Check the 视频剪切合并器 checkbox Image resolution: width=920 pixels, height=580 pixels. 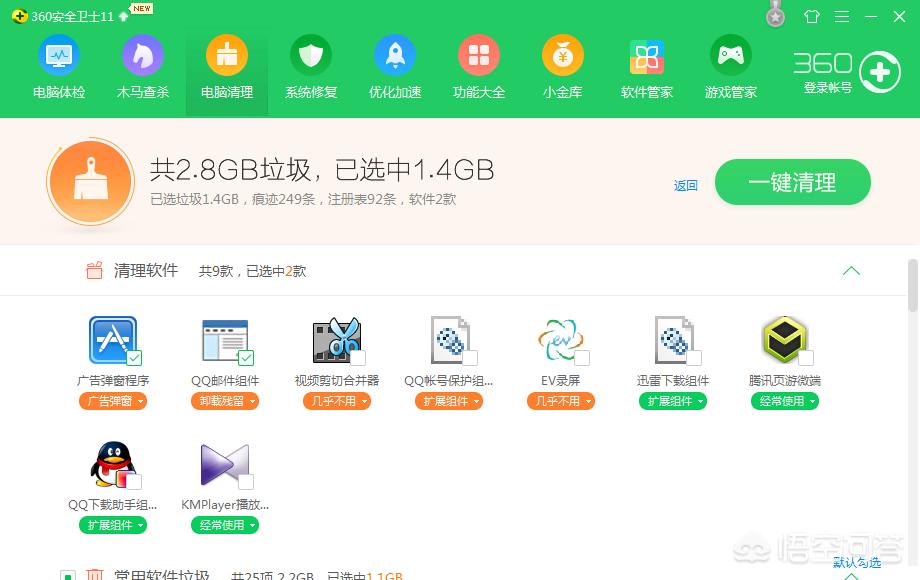pyautogui.click(x=358, y=357)
